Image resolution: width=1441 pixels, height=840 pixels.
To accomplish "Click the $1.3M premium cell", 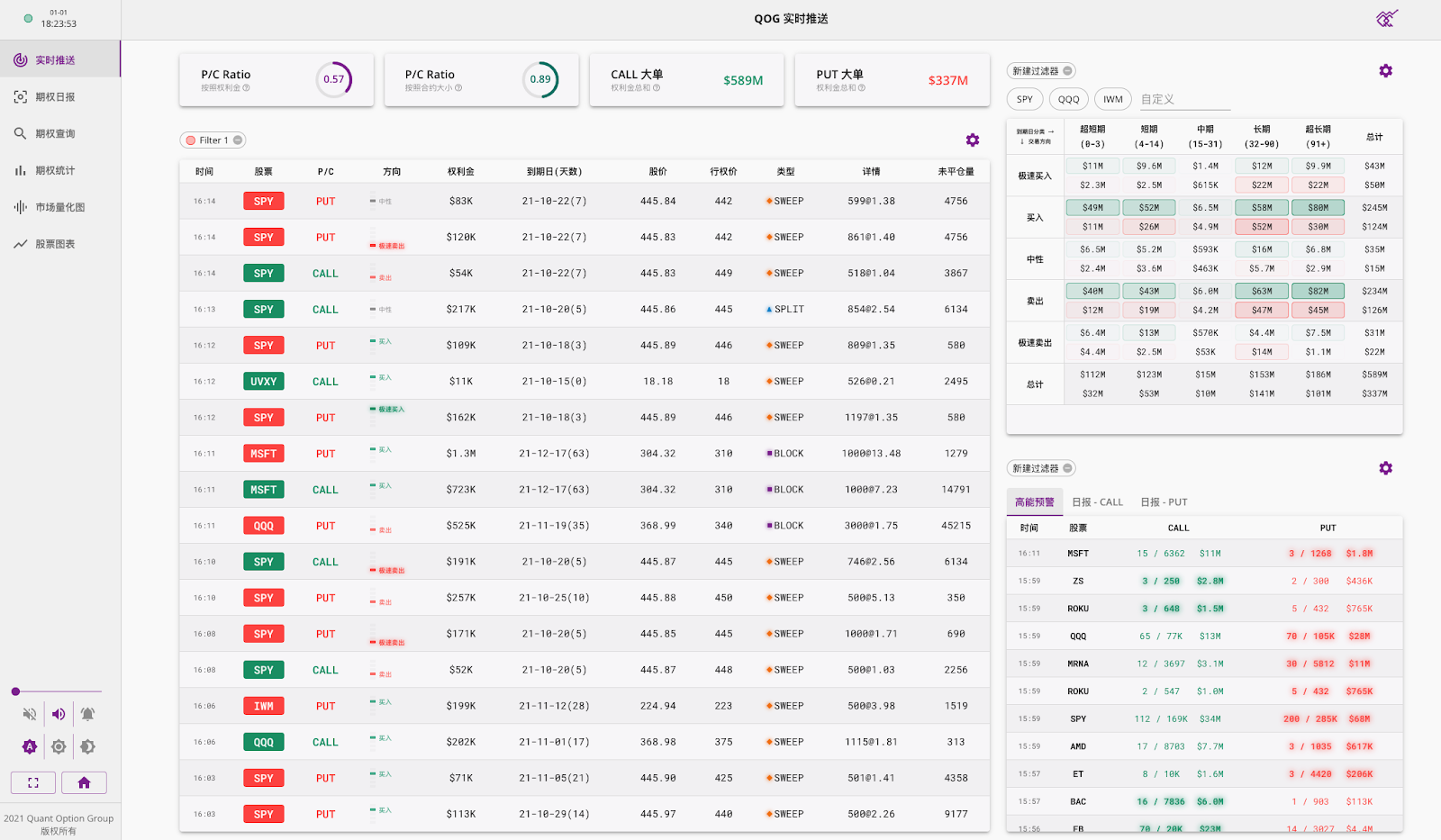I will [461, 454].
